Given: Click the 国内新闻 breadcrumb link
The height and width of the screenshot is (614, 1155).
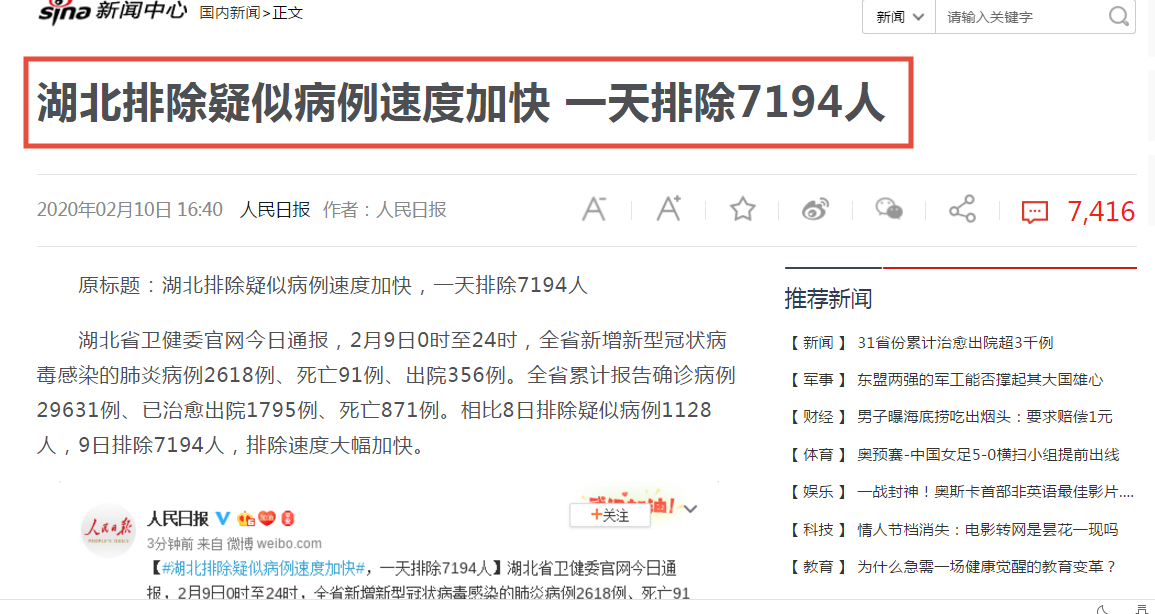Looking at the screenshot, I should 229,13.
